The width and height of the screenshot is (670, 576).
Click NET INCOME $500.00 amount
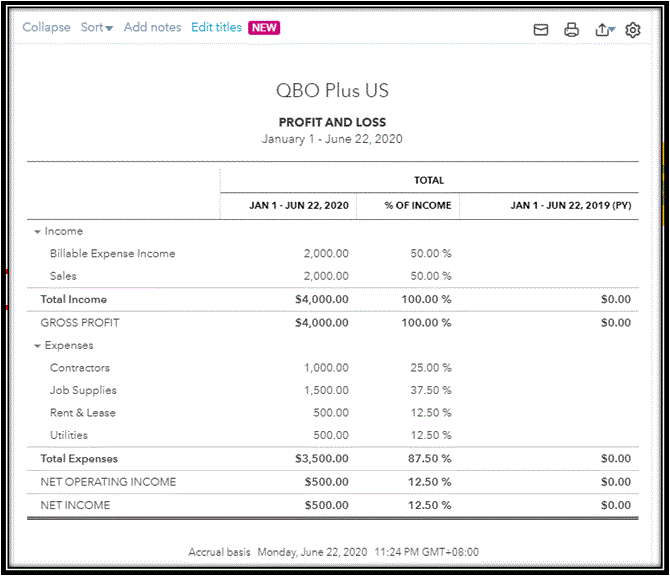click(x=326, y=505)
